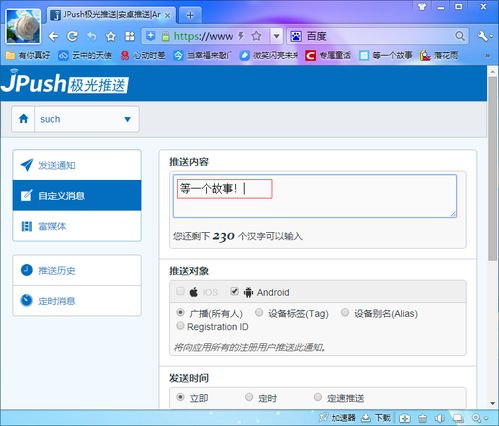Image resolution: width=499 pixels, height=426 pixels.
Task: Open the 云中的天使 bookmark
Action: pyautogui.click(x=85, y=55)
